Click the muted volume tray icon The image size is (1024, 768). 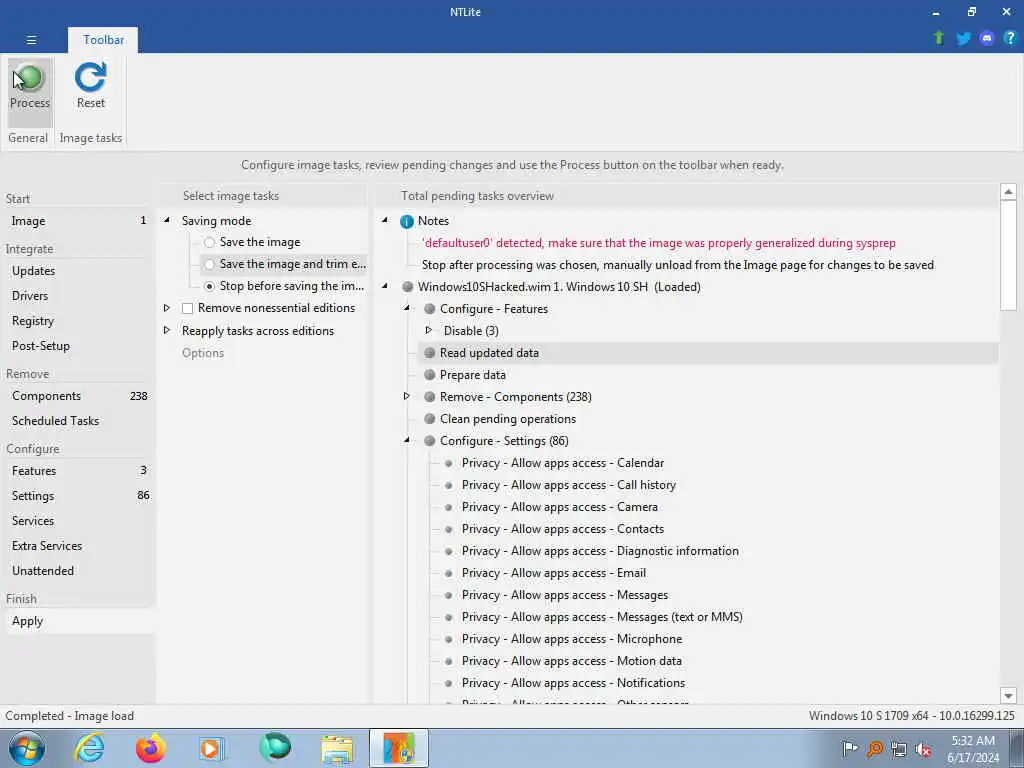click(x=923, y=749)
